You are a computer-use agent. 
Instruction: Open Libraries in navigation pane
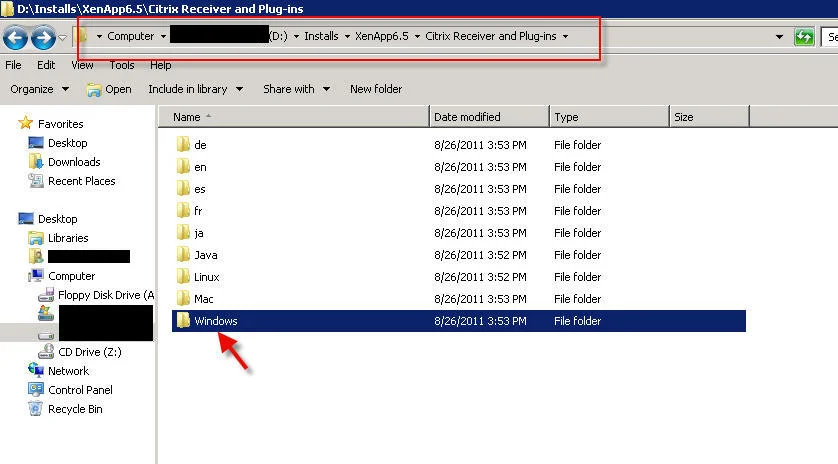coord(68,238)
